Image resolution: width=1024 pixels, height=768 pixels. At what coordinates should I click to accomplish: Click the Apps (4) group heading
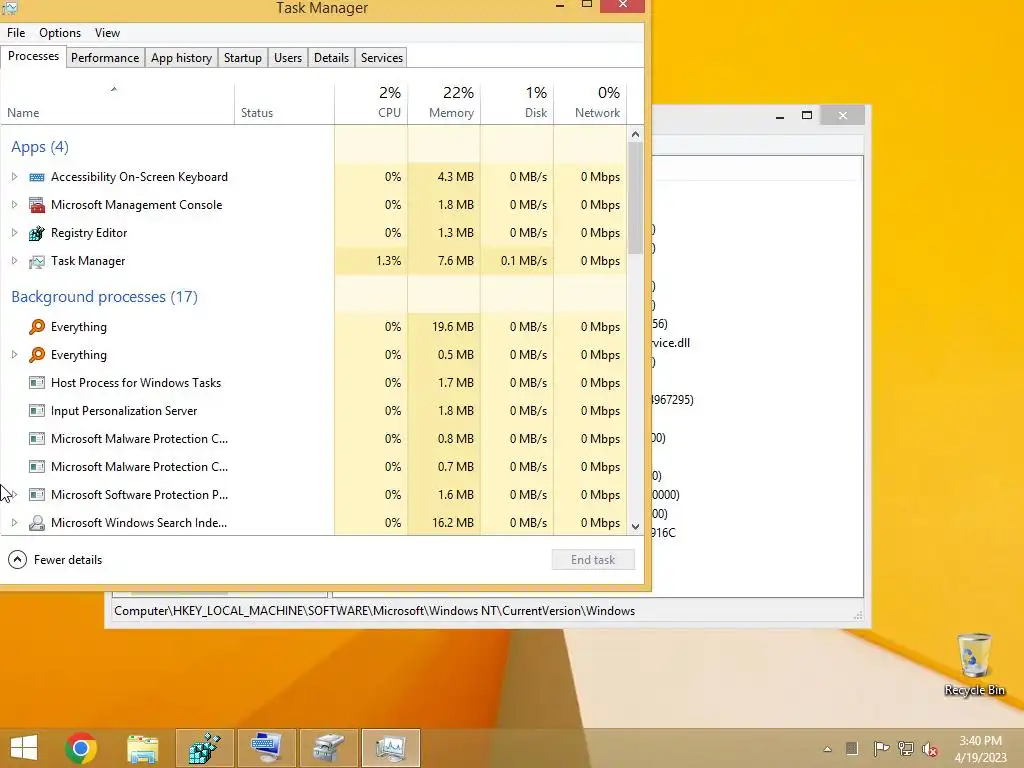point(40,147)
